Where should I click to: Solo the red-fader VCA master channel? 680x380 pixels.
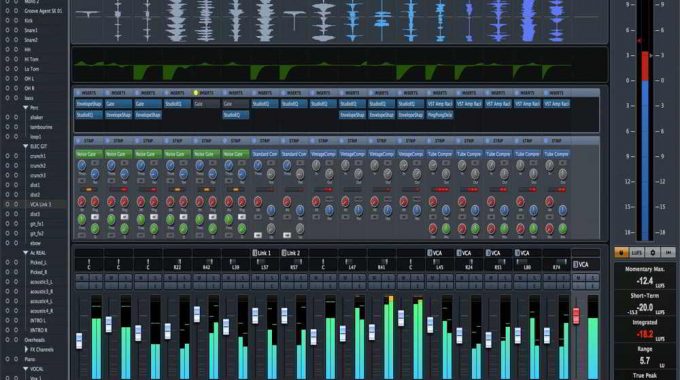click(x=592, y=278)
